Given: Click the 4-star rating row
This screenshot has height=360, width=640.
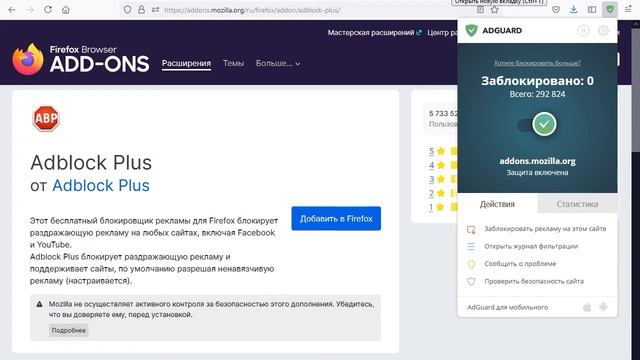Looking at the screenshot, I should pos(443,165).
